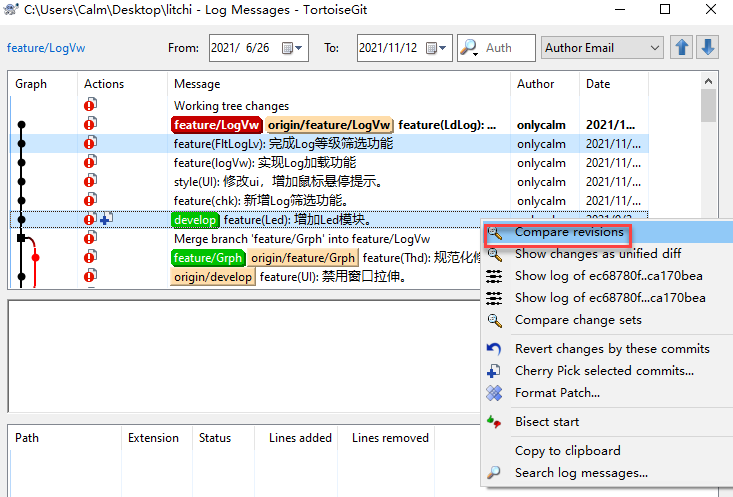
Task: Click the Cherry Pick plus icon
Action: [494, 371]
